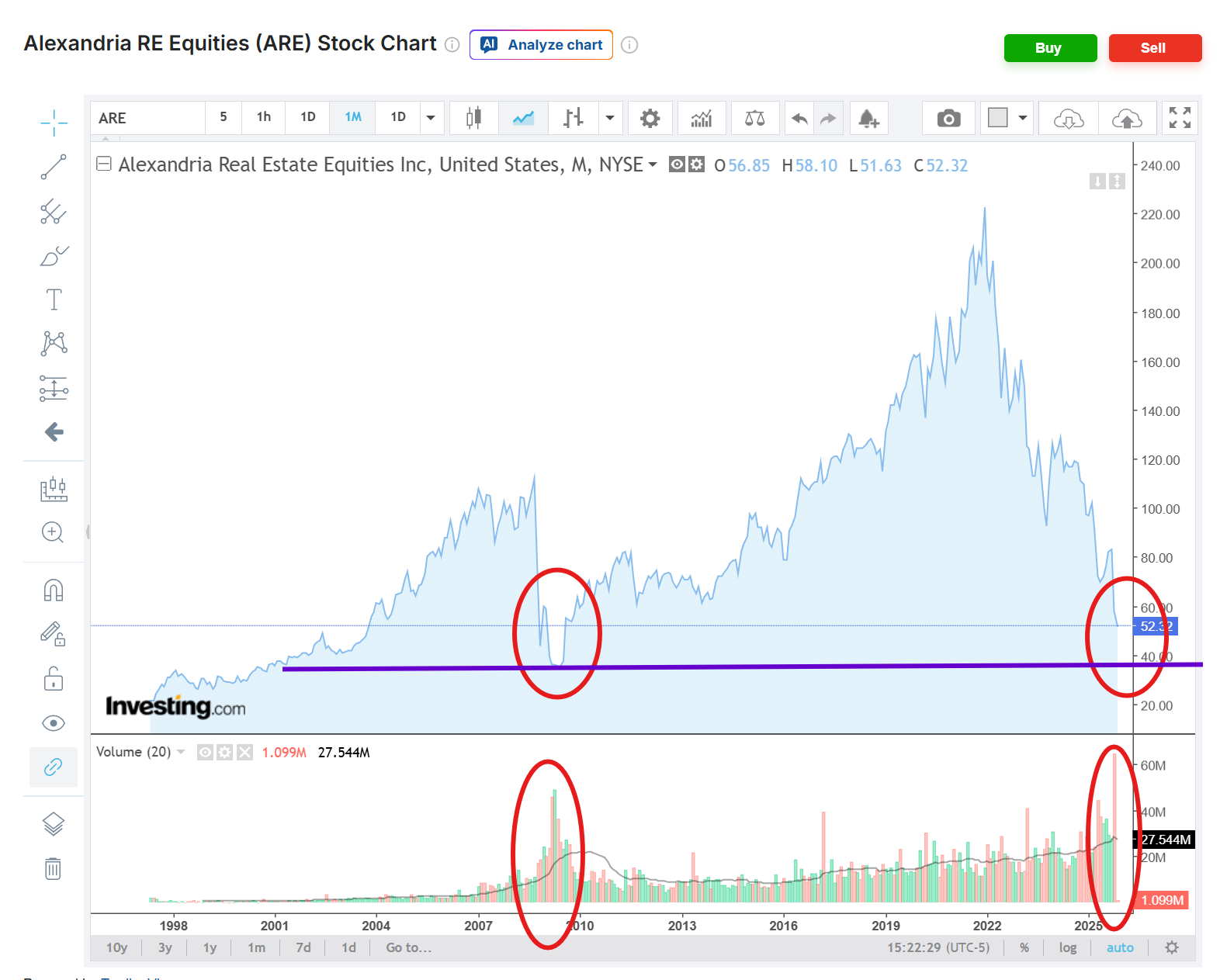Click the trash delete drawings icon
The height and width of the screenshot is (980, 1220).
tap(53, 868)
